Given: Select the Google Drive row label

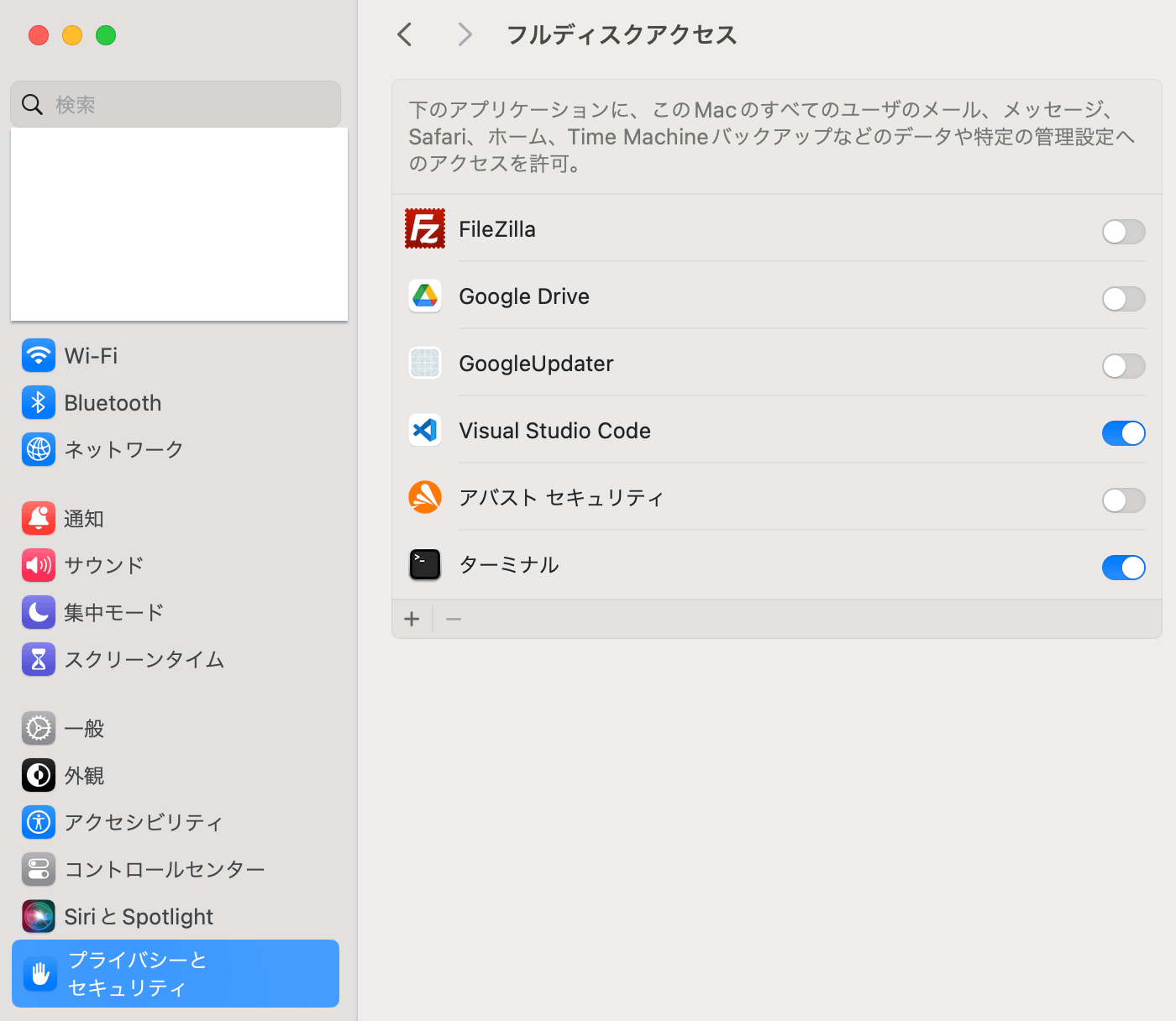Looking at the screenshot, I should pos(524,296).
